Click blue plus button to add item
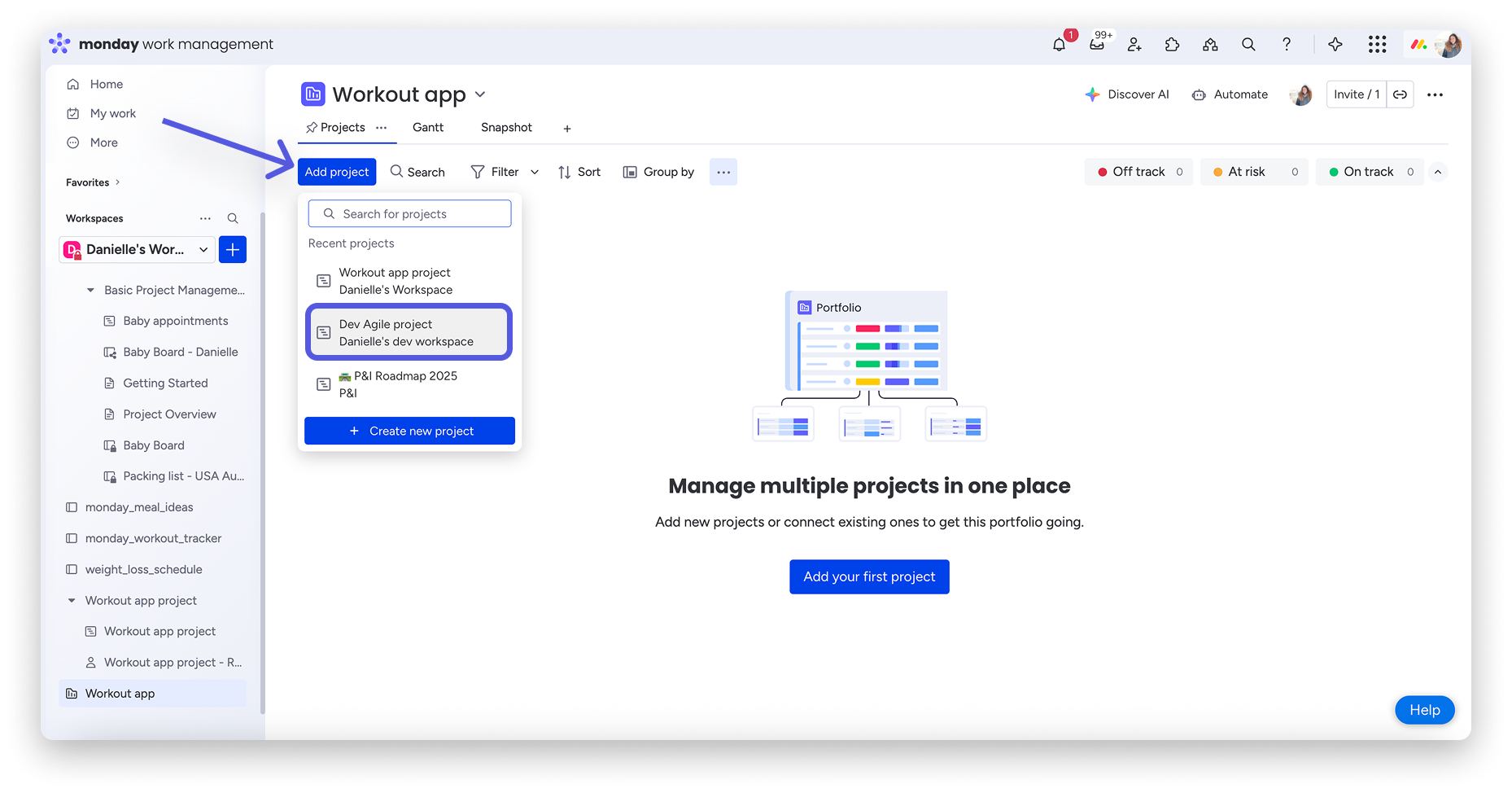 tap(233, 249)
